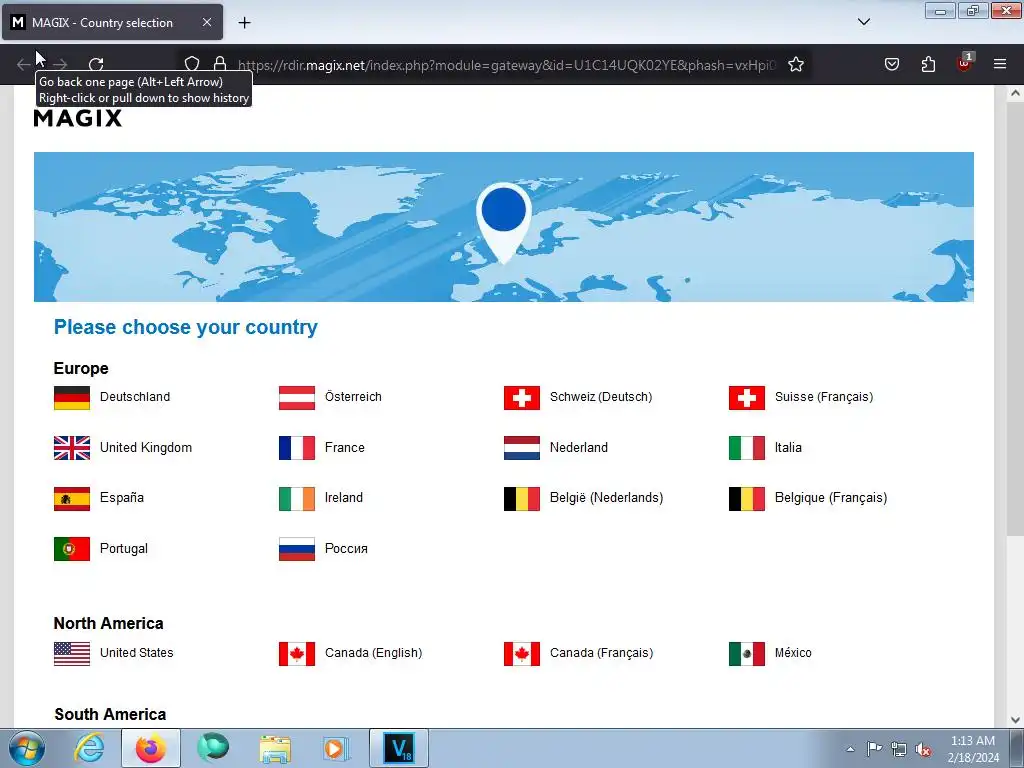Screen dimensions: 1024x768
Task: Click the España flag icon
Action: [x=72, y=498]
